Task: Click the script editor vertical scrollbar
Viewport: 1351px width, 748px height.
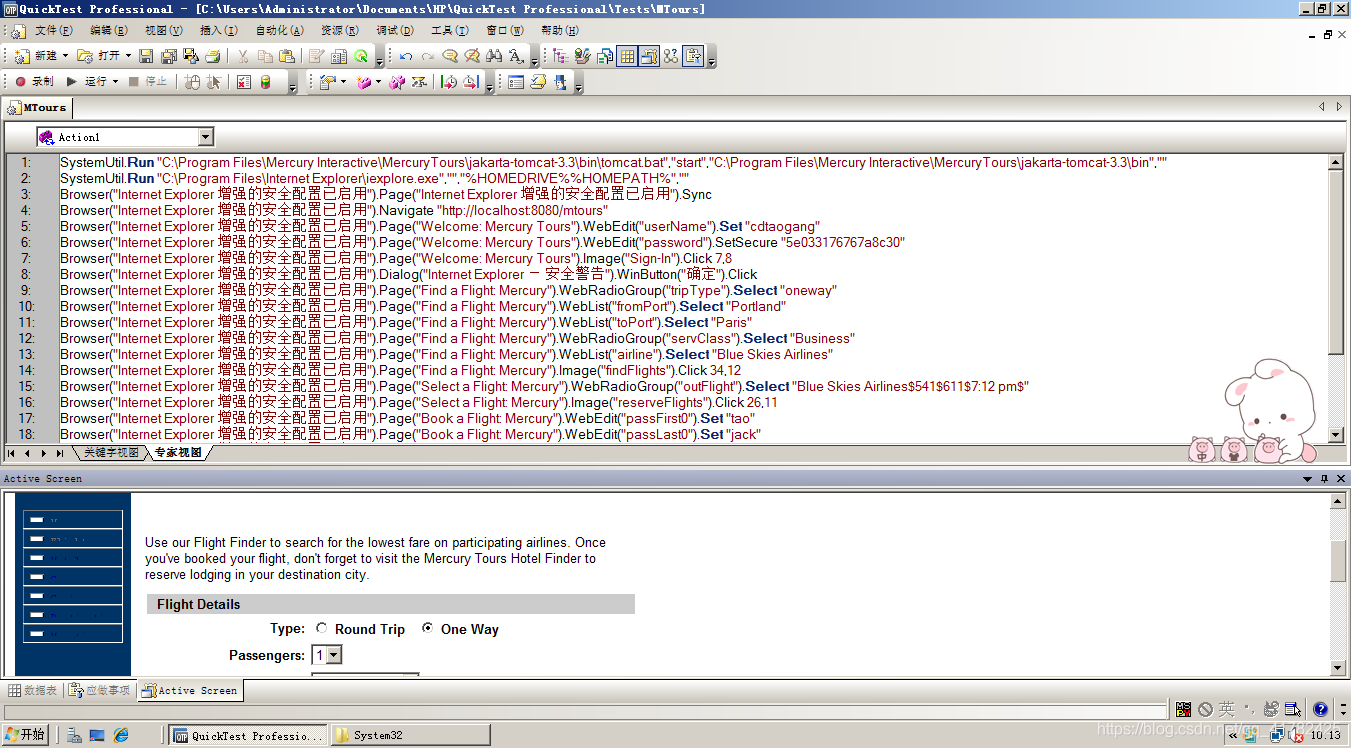Action: click(x=1335, y=298)
